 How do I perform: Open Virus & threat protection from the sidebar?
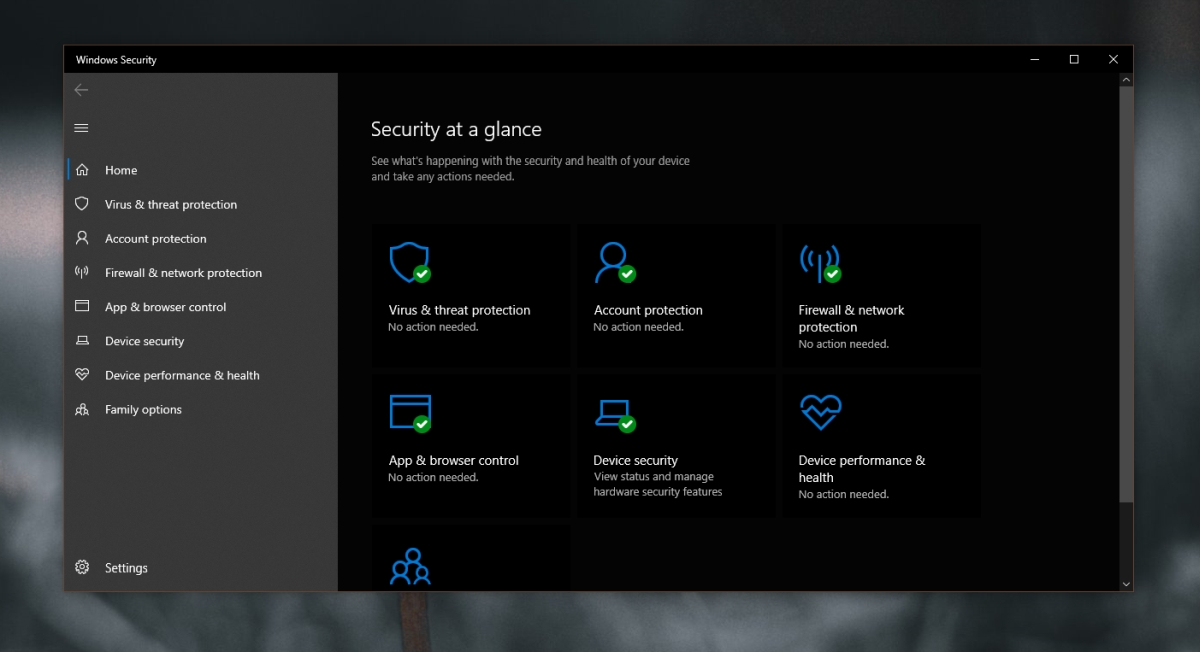coord(171,204)
